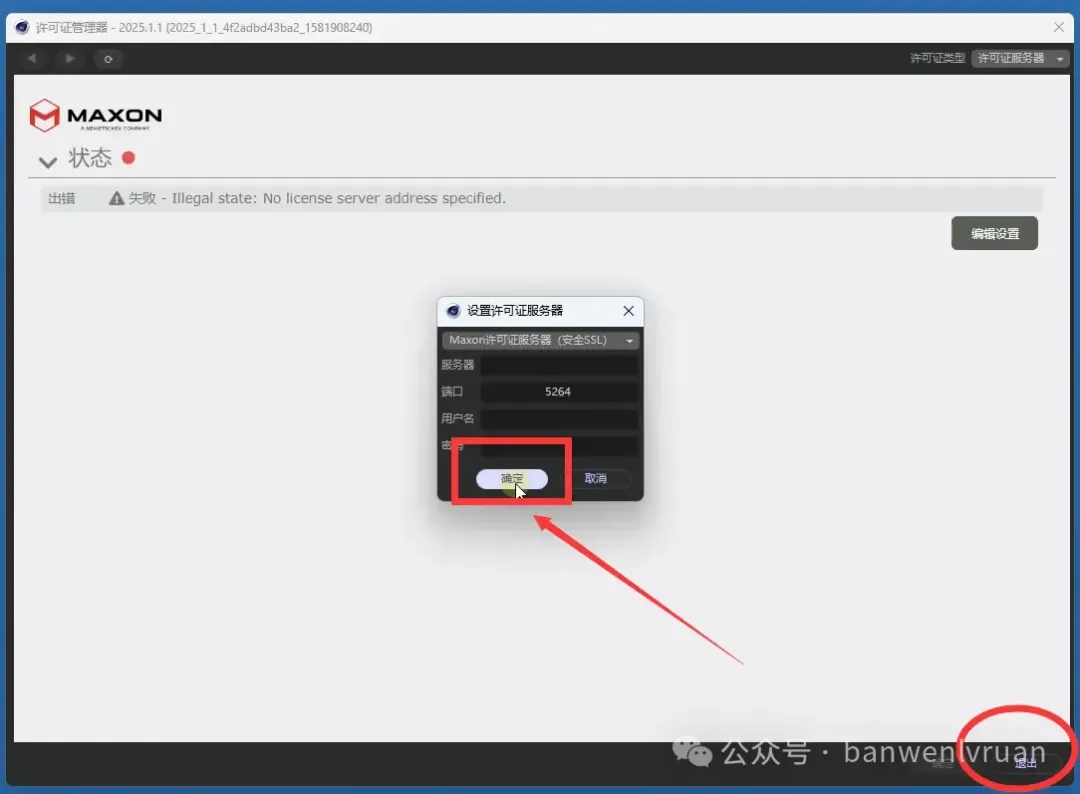
Task: Click the 状态 heading text
Action: pyautogui.click(x=90, y=158)
